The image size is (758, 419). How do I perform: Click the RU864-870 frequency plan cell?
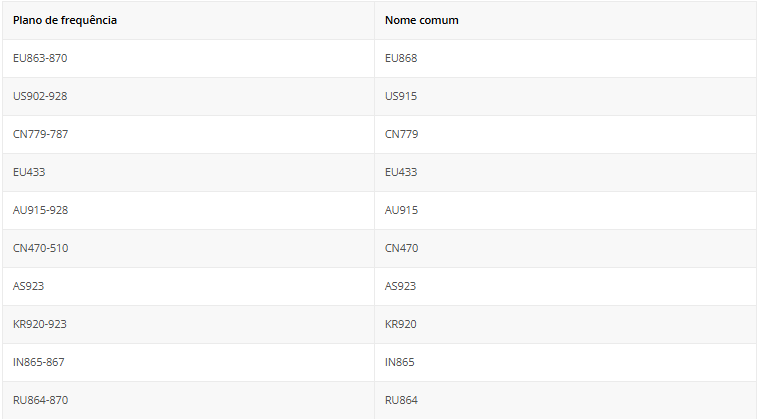(41, 400)
